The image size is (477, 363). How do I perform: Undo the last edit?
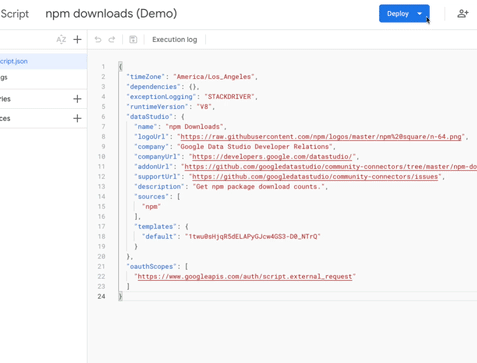[x=98, y=40]
